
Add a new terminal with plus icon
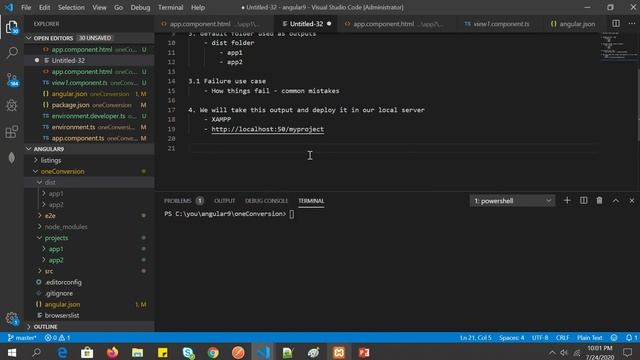point(567,200)
